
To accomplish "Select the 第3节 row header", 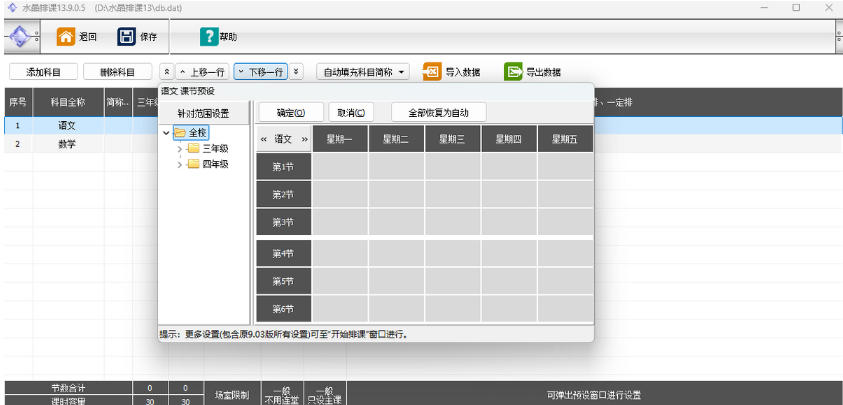I will tap(283, 222).
